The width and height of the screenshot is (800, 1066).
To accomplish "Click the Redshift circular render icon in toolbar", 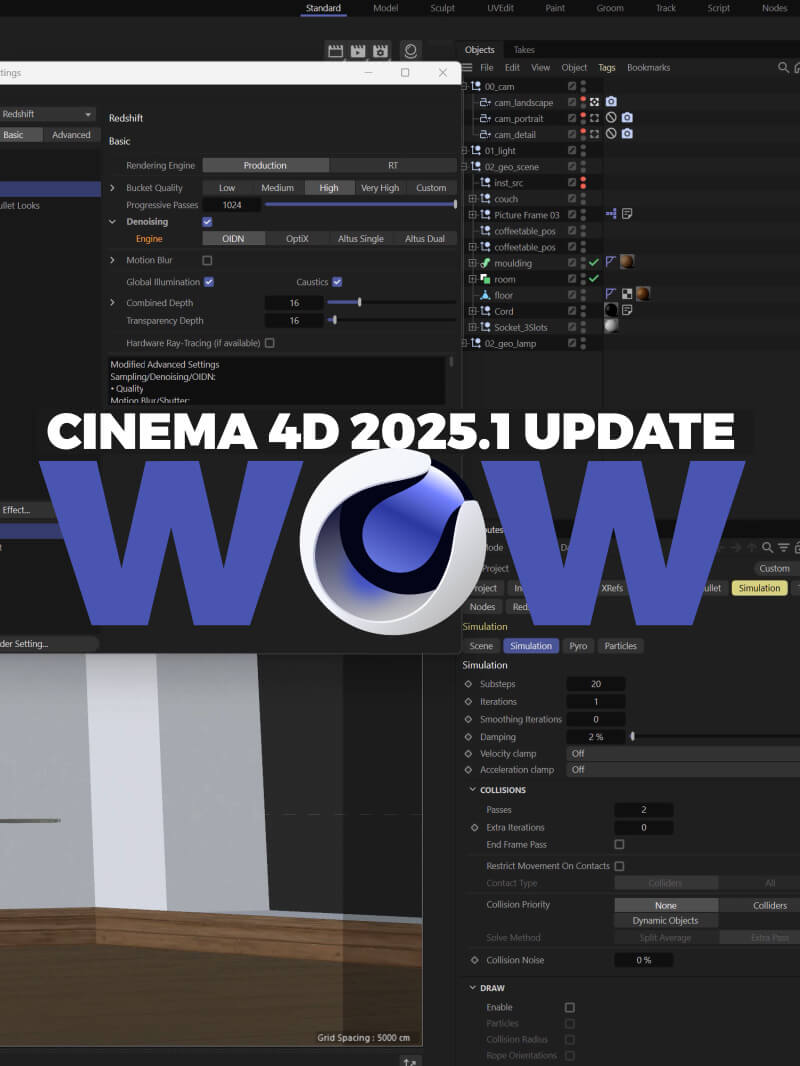I will point(411,51).
